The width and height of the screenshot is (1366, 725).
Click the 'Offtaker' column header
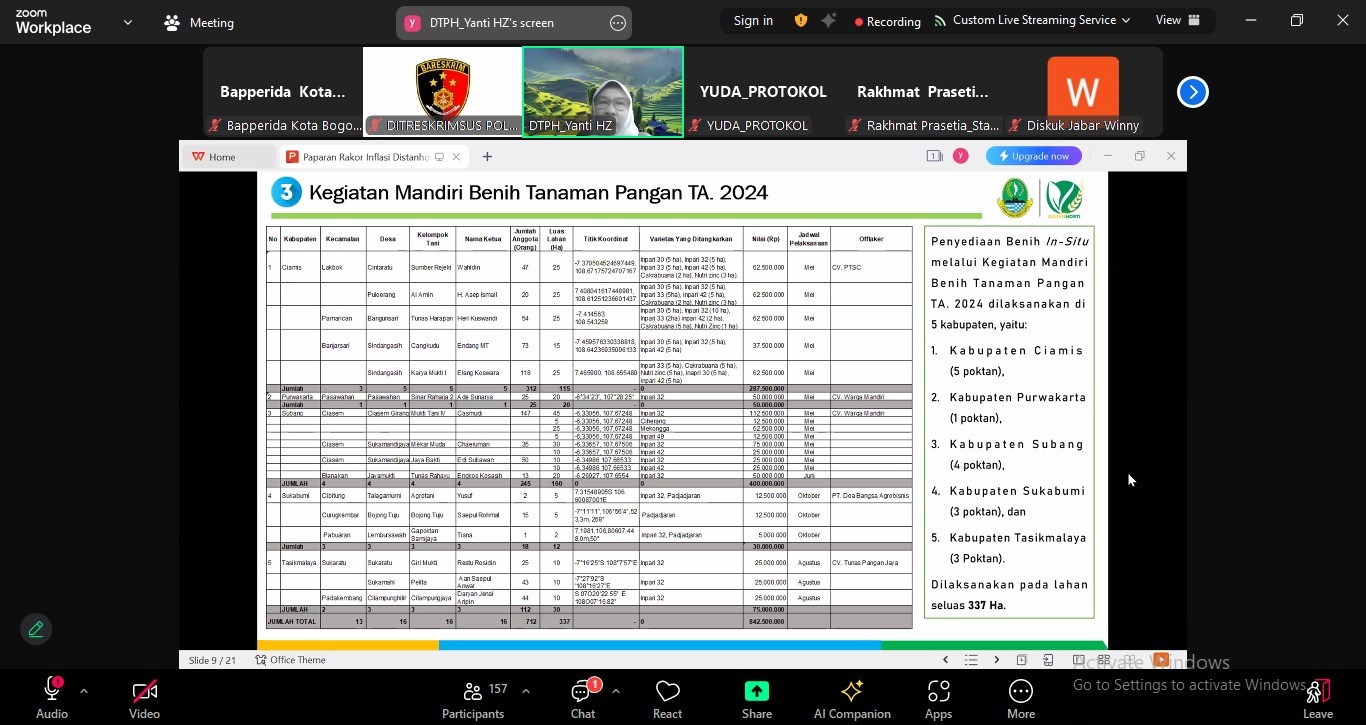point(871,239)
